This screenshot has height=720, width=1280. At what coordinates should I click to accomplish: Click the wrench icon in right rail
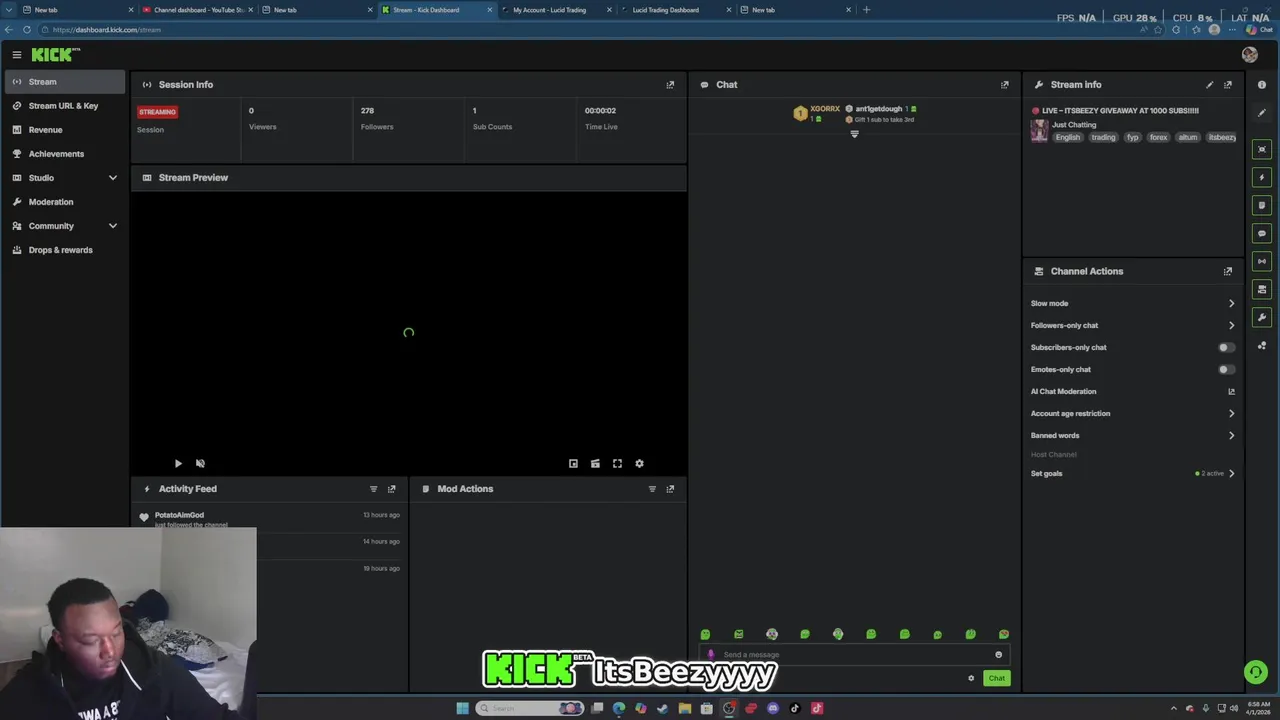point(1262,317)
